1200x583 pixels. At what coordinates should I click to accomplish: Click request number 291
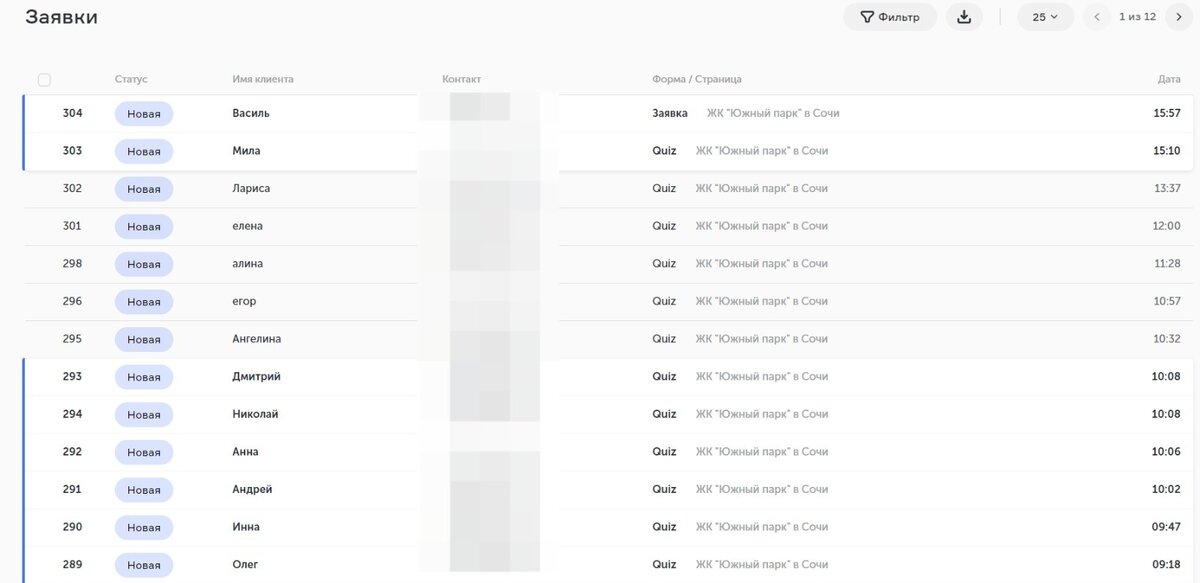pos(72,490)
